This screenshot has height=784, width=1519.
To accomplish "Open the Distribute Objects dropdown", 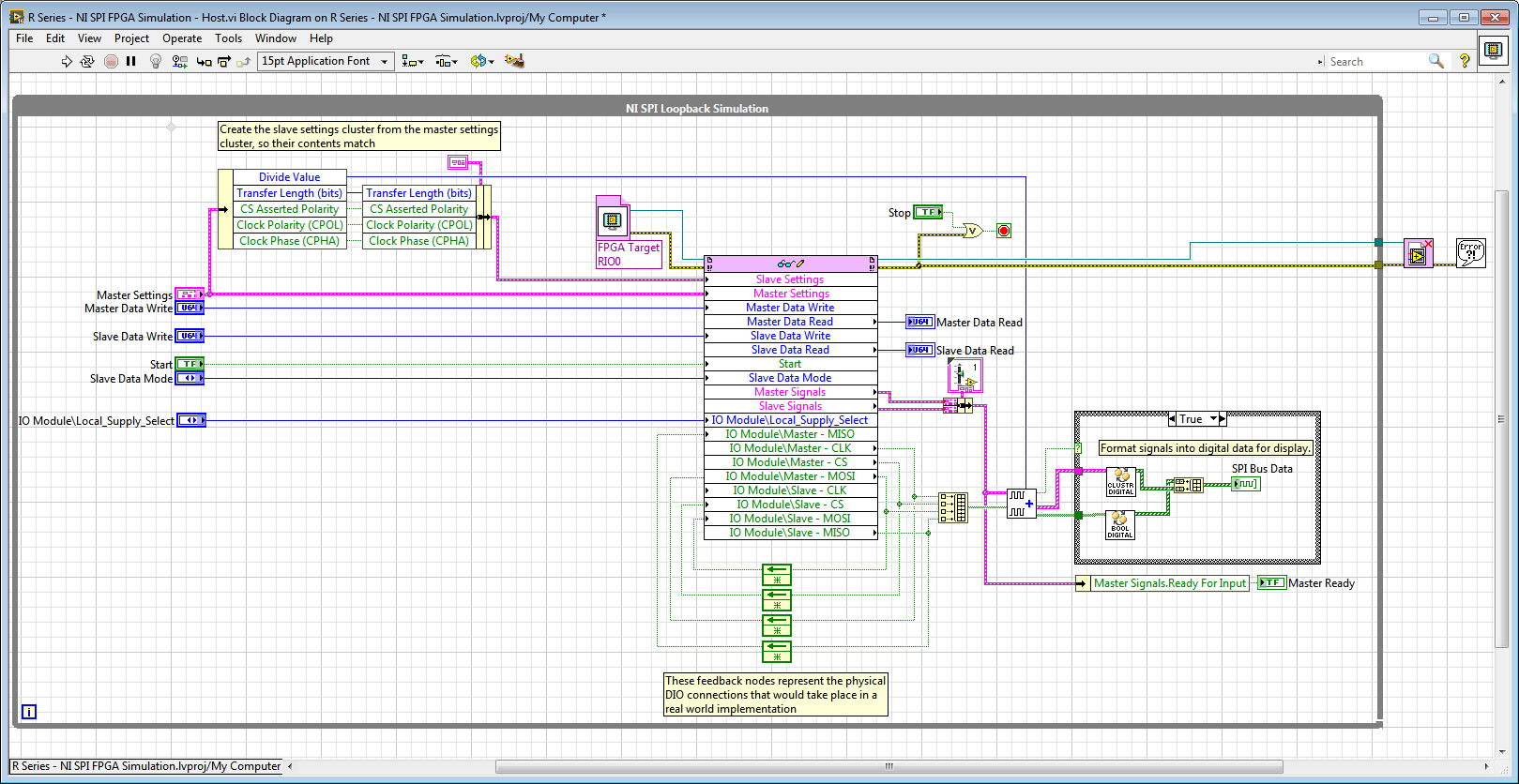I will 447,61.
